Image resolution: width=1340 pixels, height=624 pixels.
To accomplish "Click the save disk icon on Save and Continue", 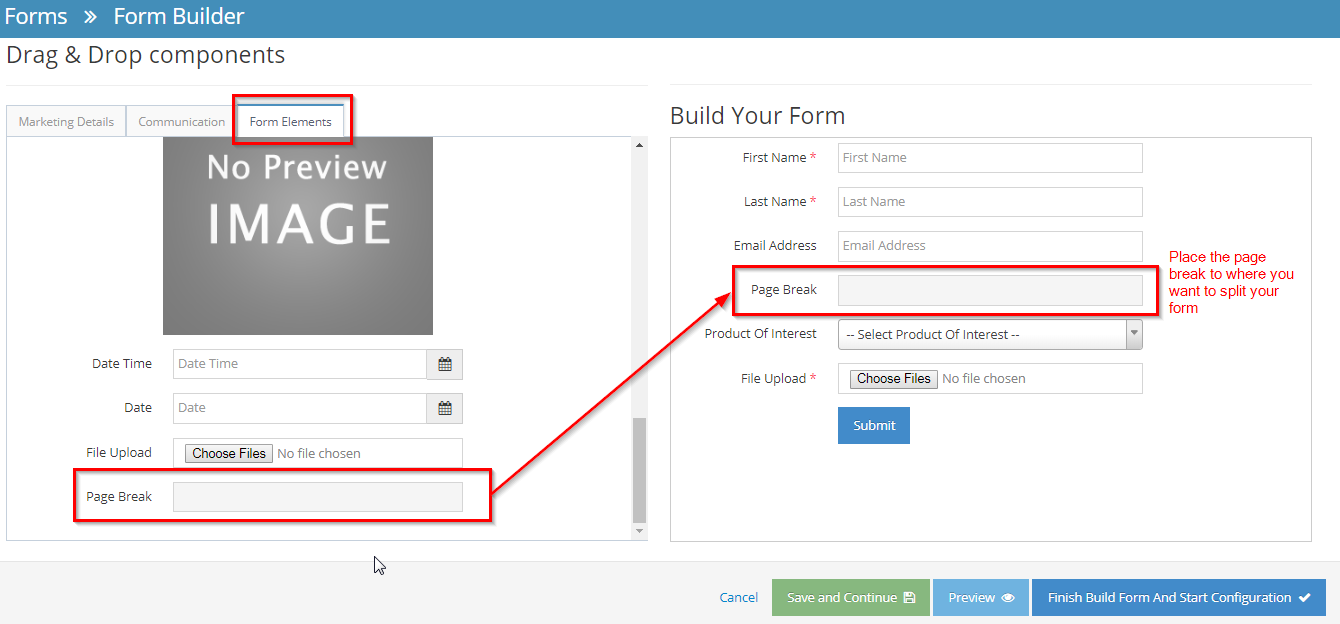I will [x=907, y=597].
